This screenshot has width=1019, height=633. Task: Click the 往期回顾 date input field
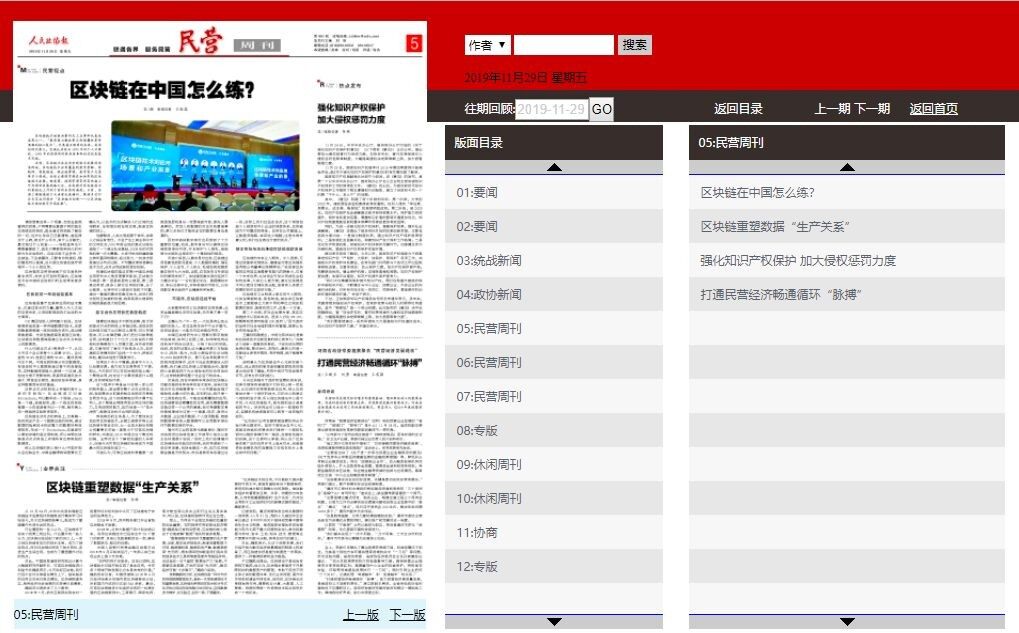click(x=552, y=109)
